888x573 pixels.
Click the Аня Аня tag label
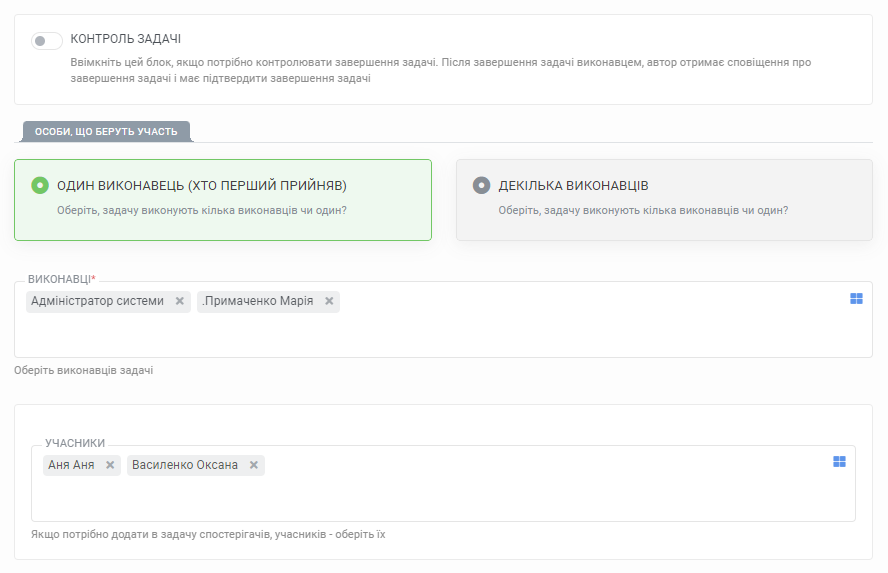71,465
